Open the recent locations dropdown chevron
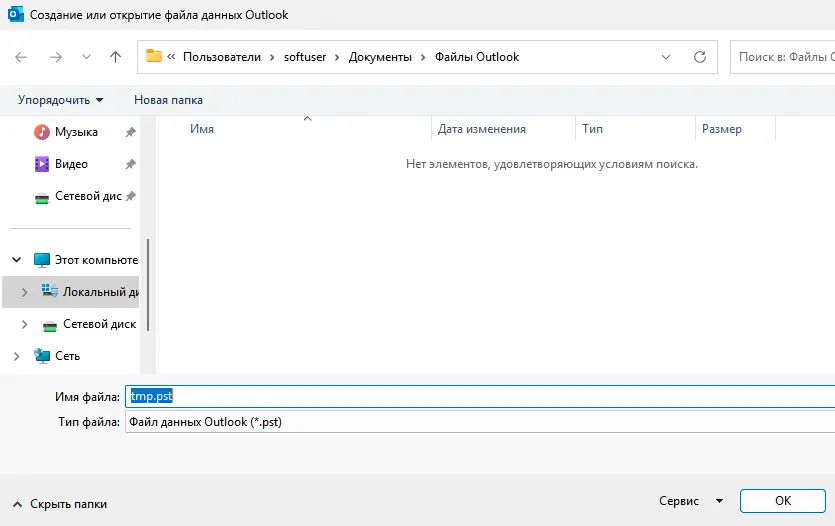The image size is (835, 526). [x=86, y=57]
